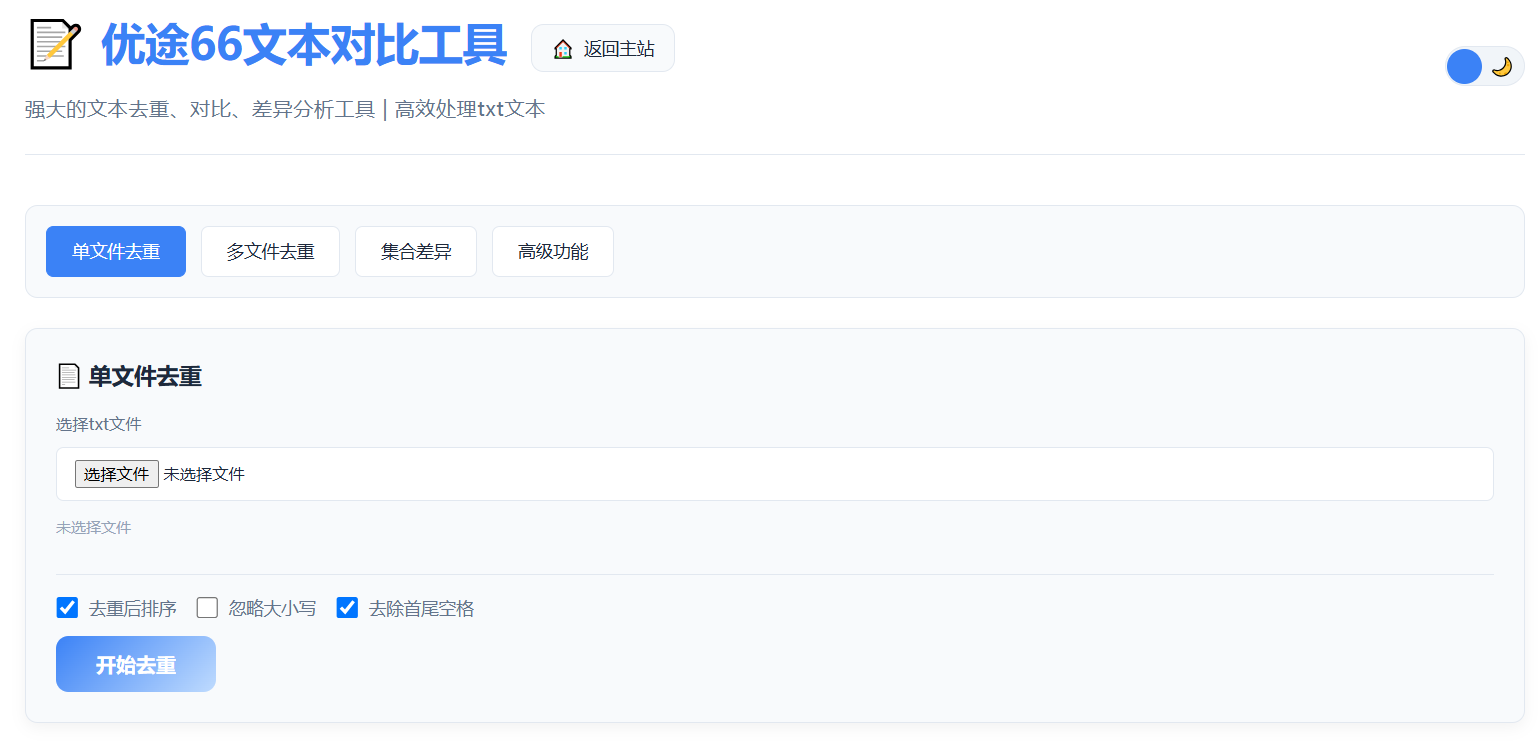
Task: Click the 优途66文本对比工具 title
Action: 304,46
